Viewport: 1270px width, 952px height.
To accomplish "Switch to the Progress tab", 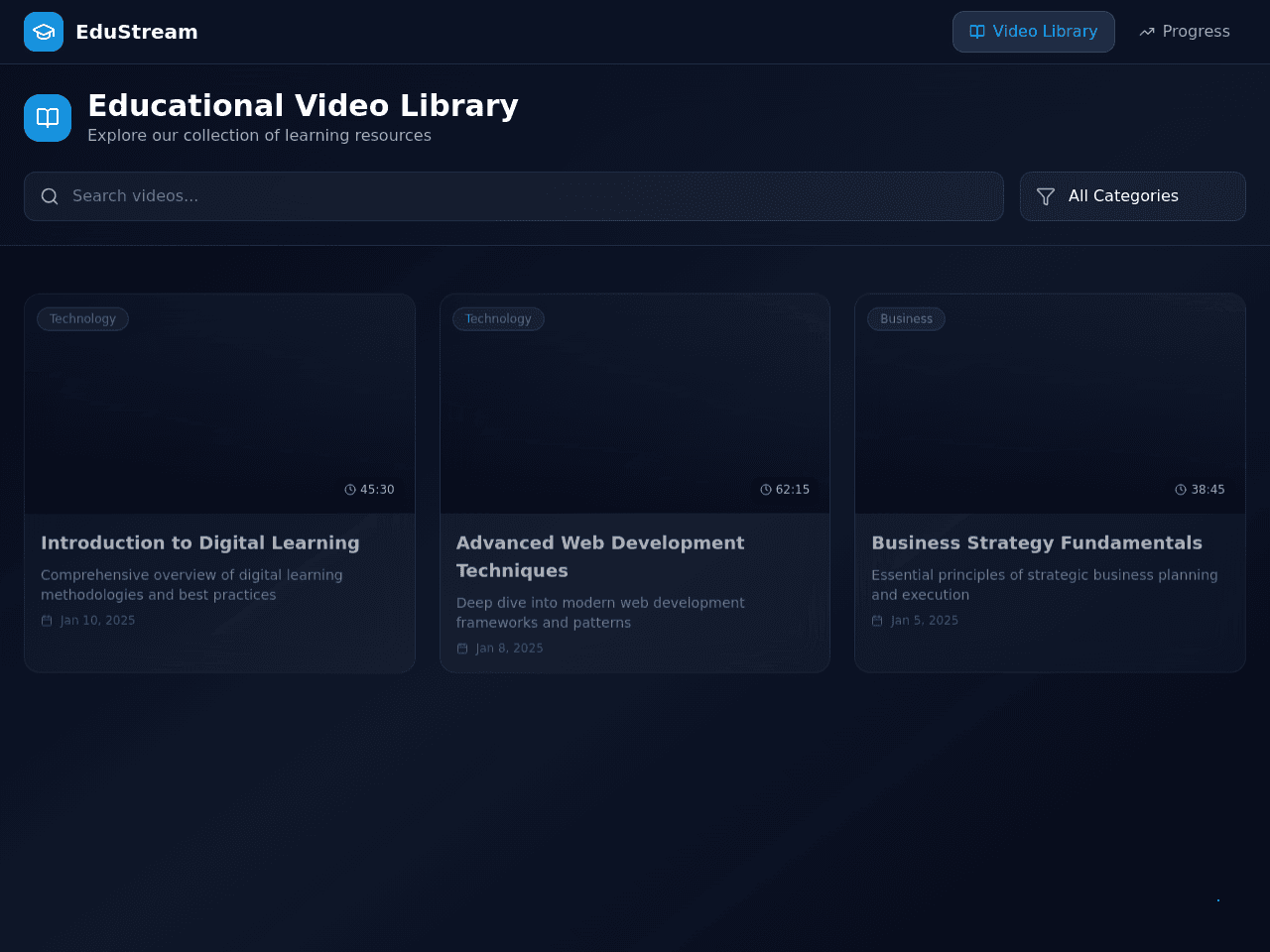I will [x=1185, y=32].
